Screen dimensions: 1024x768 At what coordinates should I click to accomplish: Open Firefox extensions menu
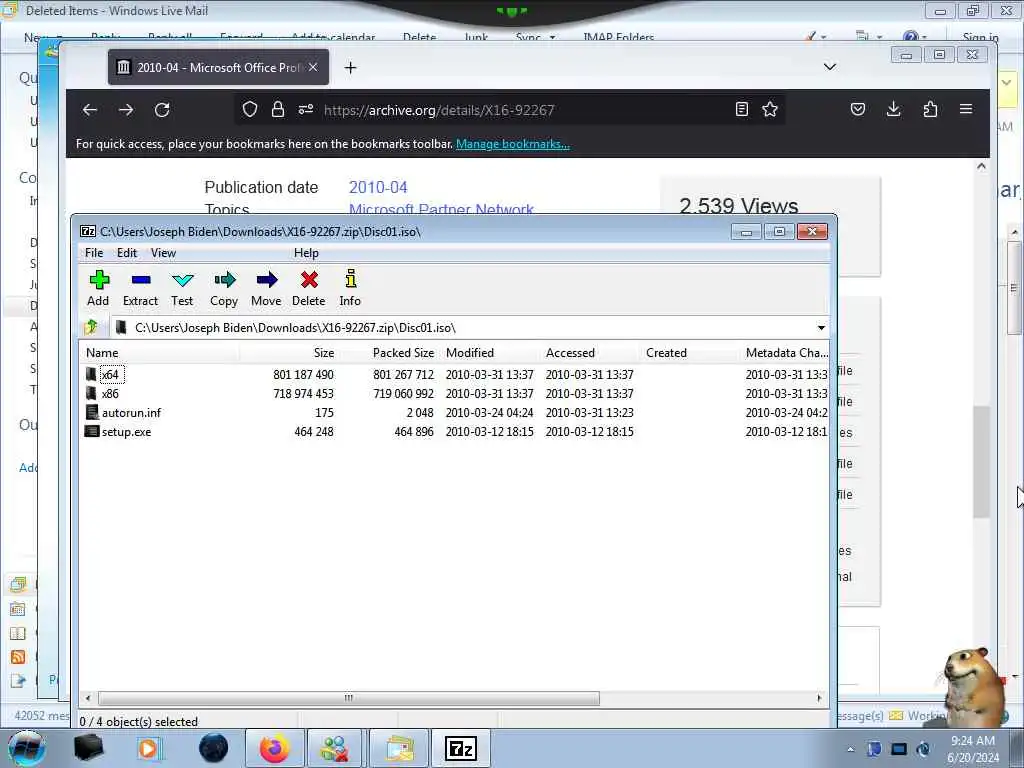click(930, 109)
